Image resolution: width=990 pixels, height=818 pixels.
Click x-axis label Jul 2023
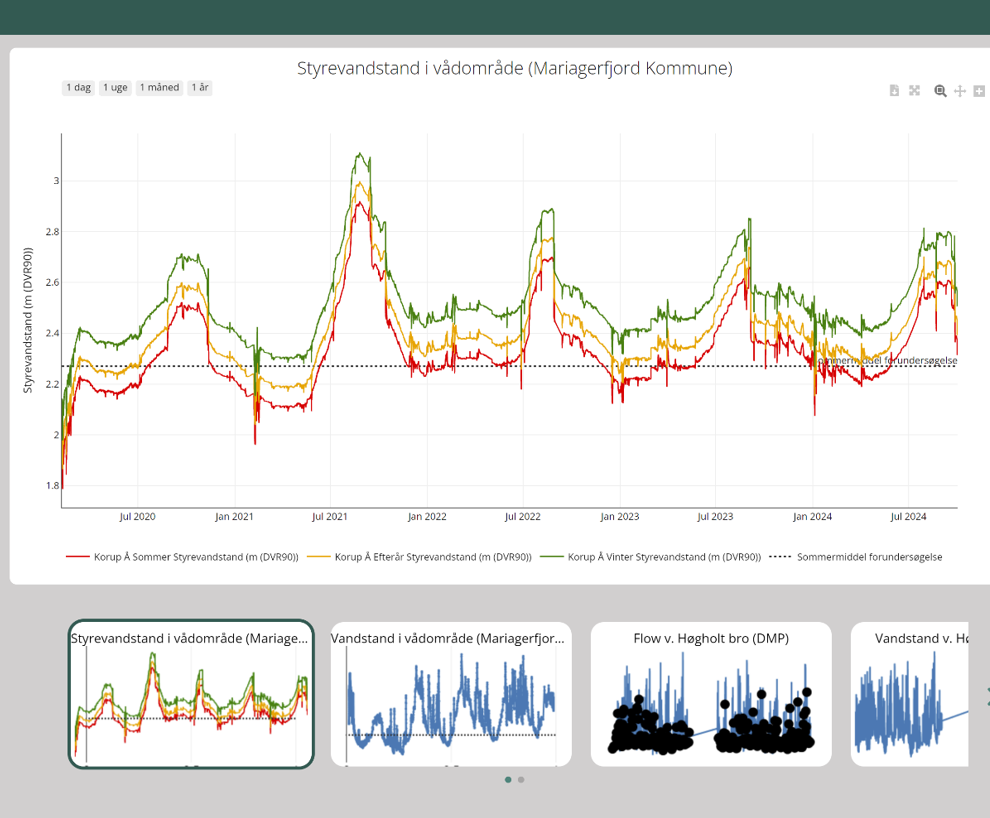coord(715,516)
